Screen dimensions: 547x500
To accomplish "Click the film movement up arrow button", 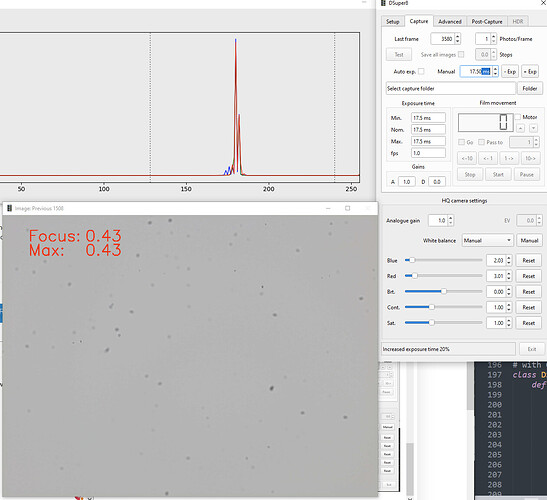I will tap(520, 128).
